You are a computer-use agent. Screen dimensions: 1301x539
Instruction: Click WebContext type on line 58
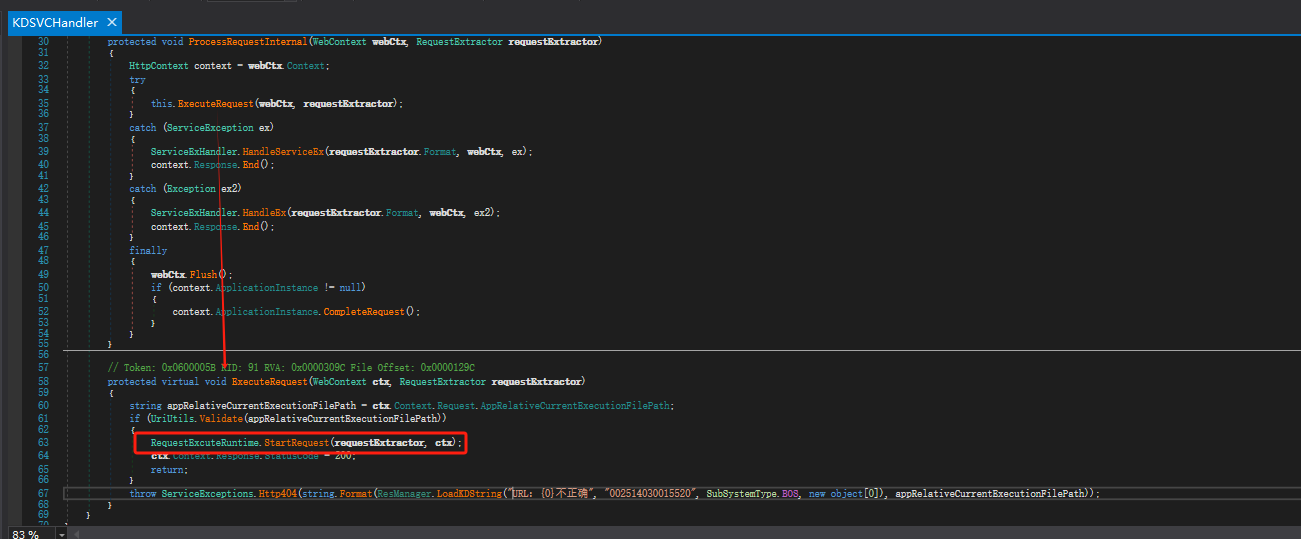click(x=338, y=382)
